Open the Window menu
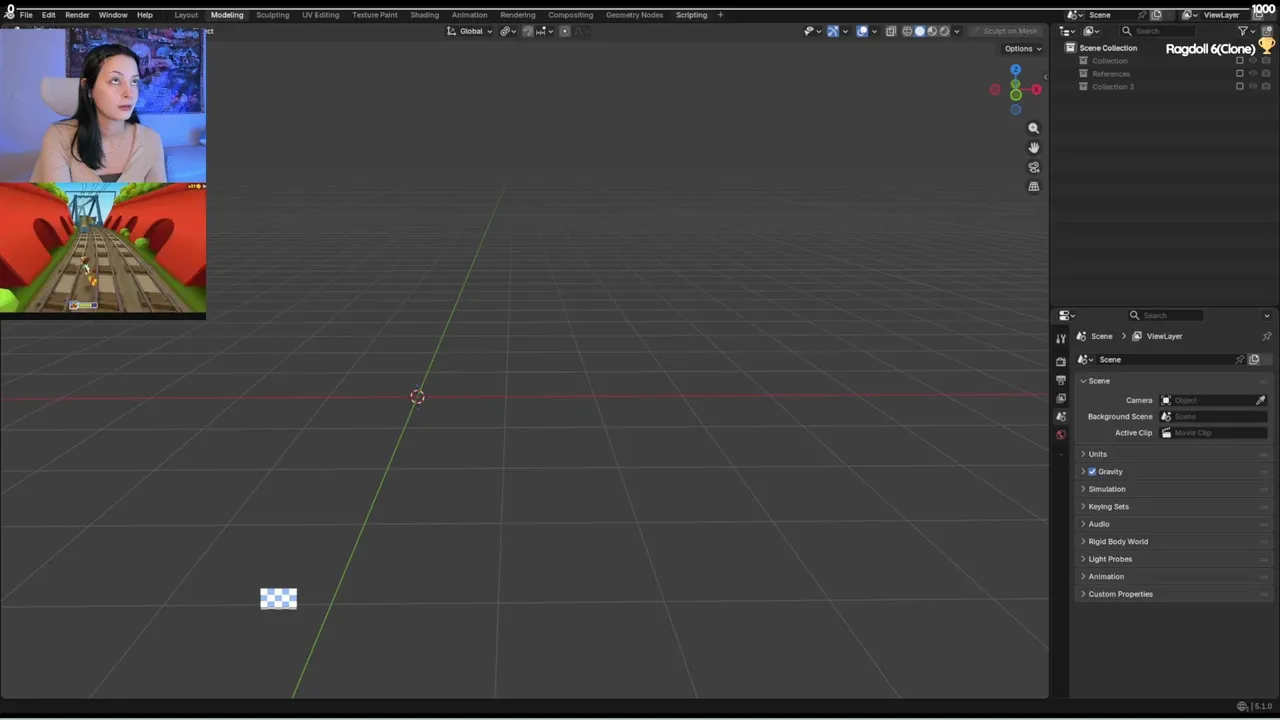1280x720 pixels. tap(113, 15)
